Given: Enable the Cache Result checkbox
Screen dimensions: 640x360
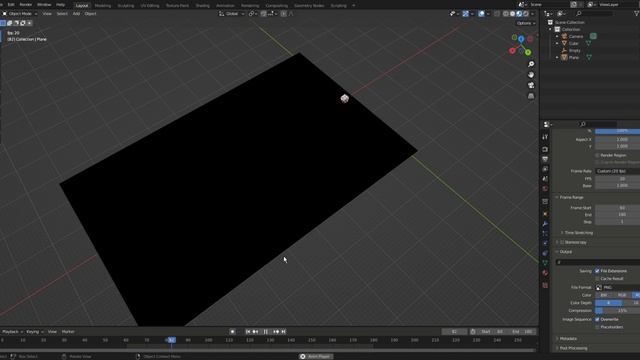Looking at the screenshot, I should click(597, 278).
